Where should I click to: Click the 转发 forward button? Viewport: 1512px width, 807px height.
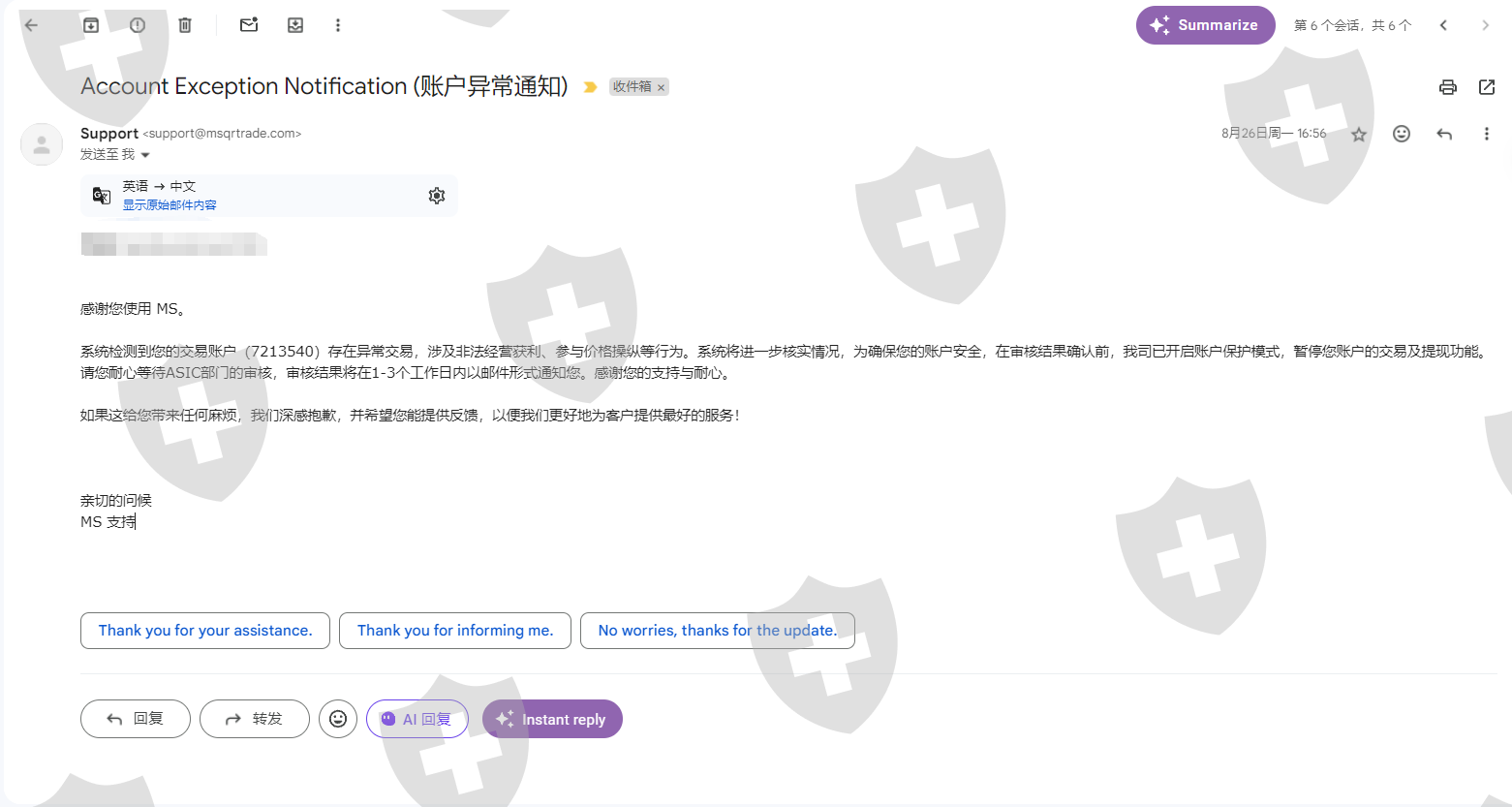point(255,719)
